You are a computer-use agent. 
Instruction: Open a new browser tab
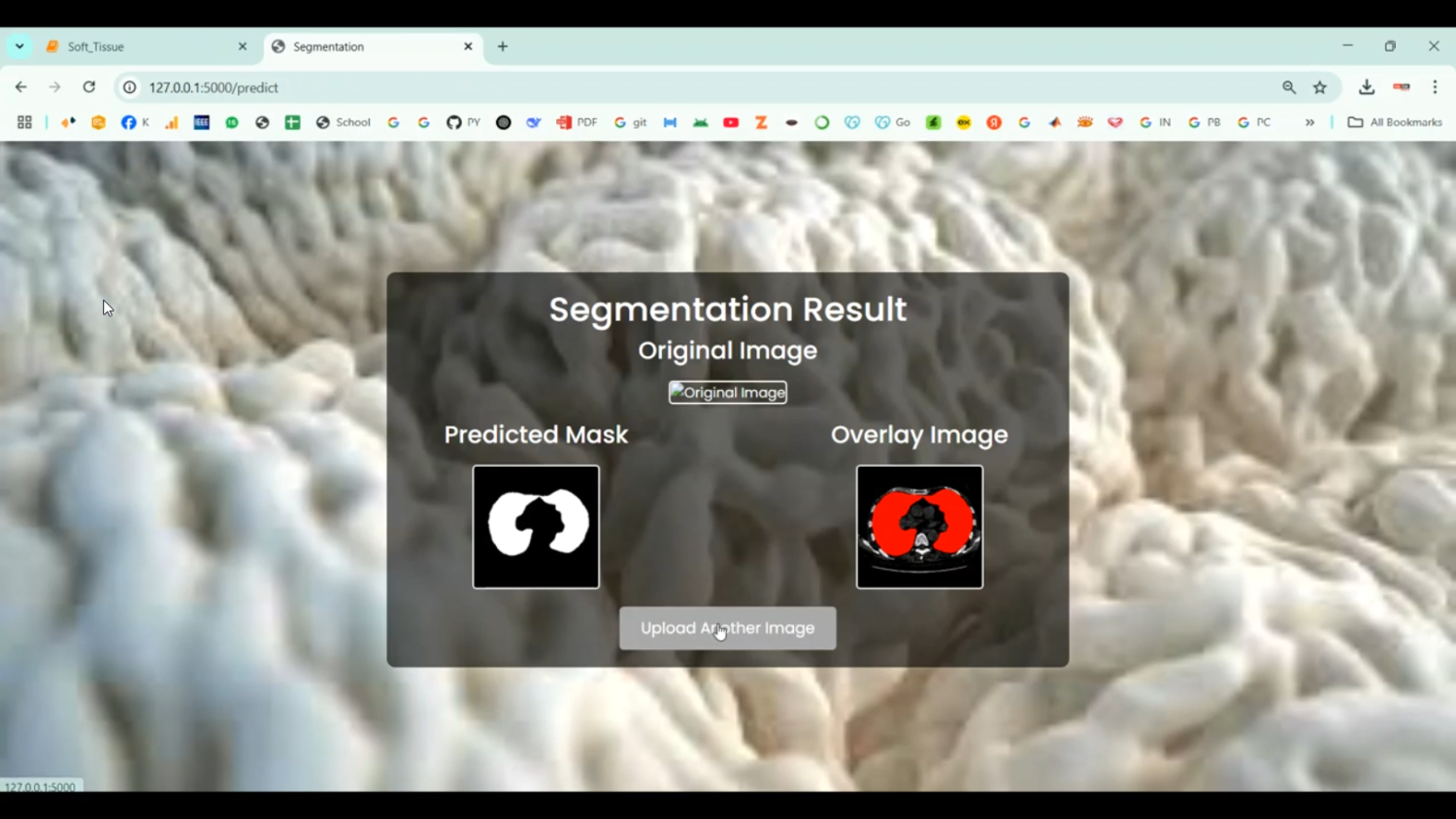(x=502, y=46)
